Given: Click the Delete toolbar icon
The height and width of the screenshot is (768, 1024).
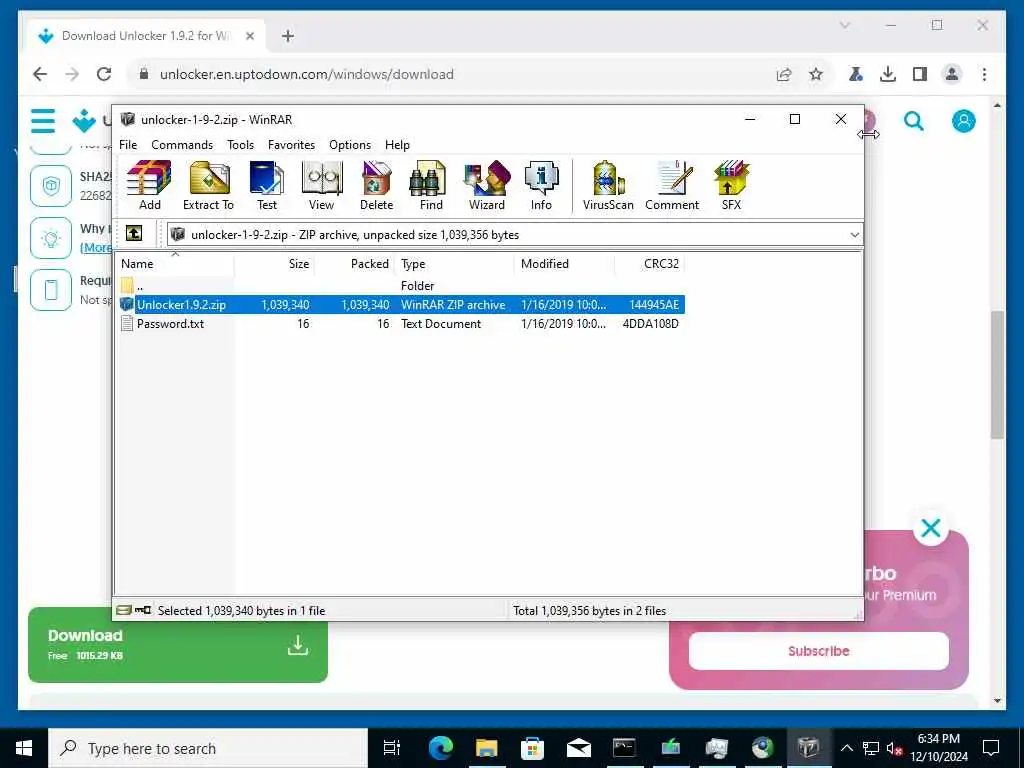Looking at the screenshot, I should [376, 185].
